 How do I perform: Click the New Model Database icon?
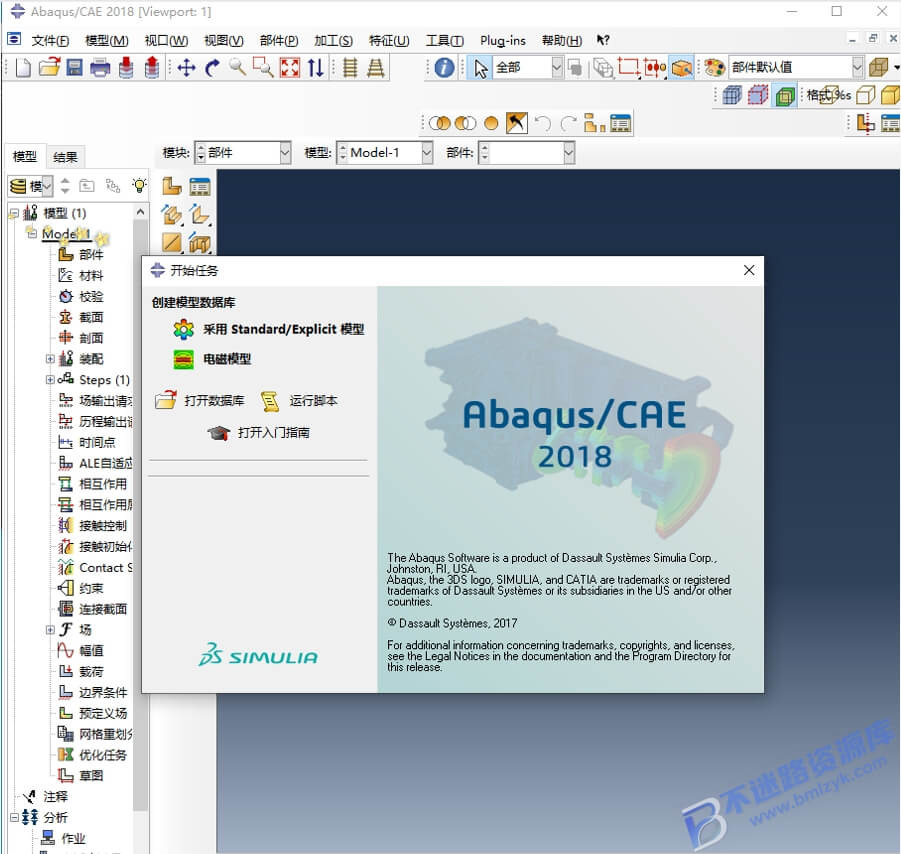point(23,68)
